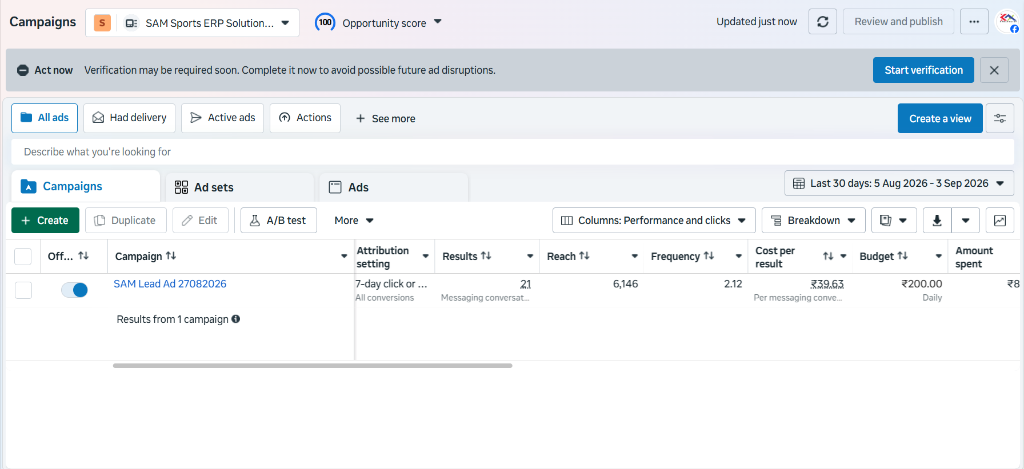Viewport: 1024px width, 469px height.
Task: Export table data with download icon
Action: tap(937, 220)
